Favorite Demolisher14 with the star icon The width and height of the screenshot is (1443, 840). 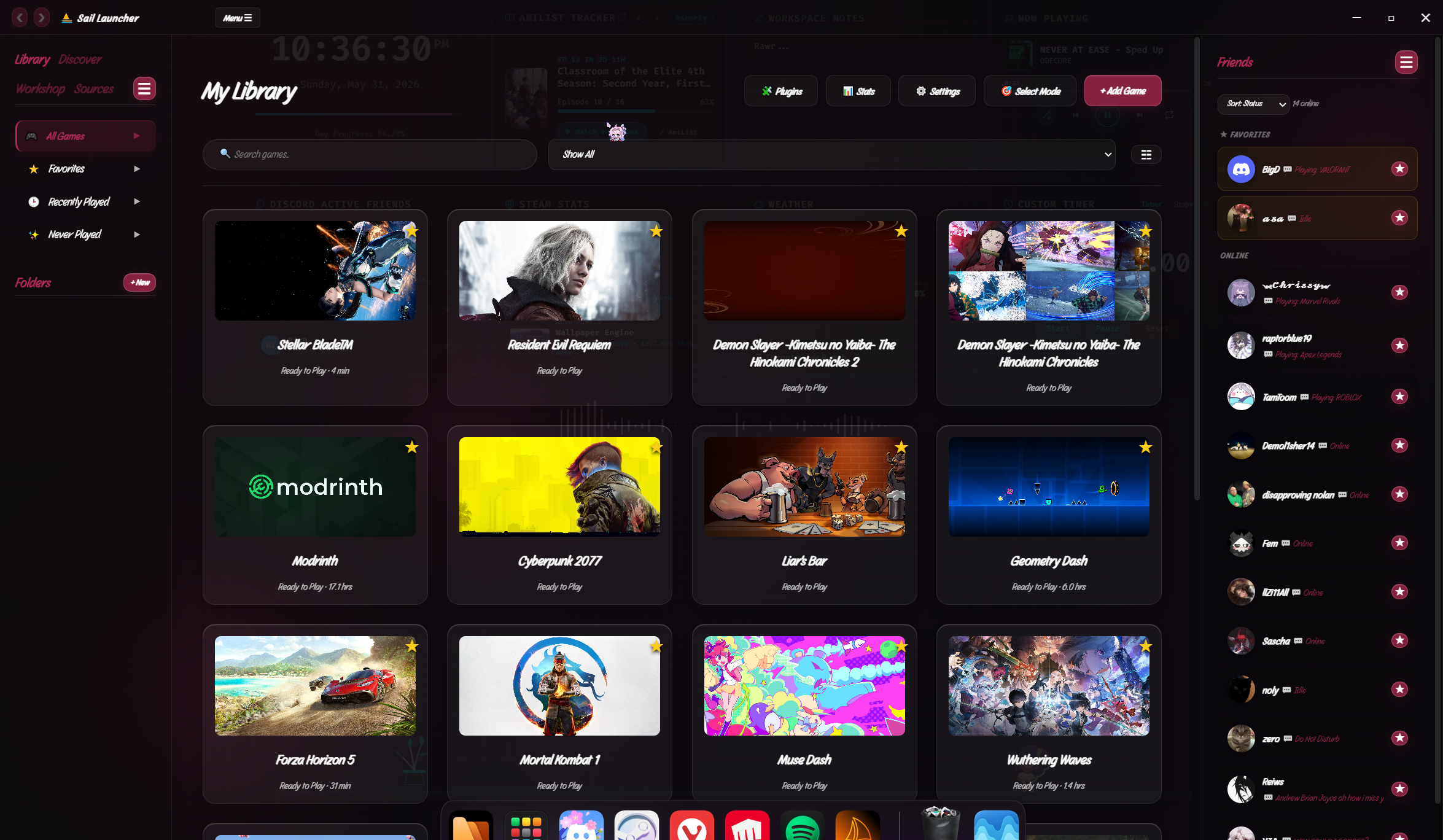pyautogui.click(x=1399, y=445)
